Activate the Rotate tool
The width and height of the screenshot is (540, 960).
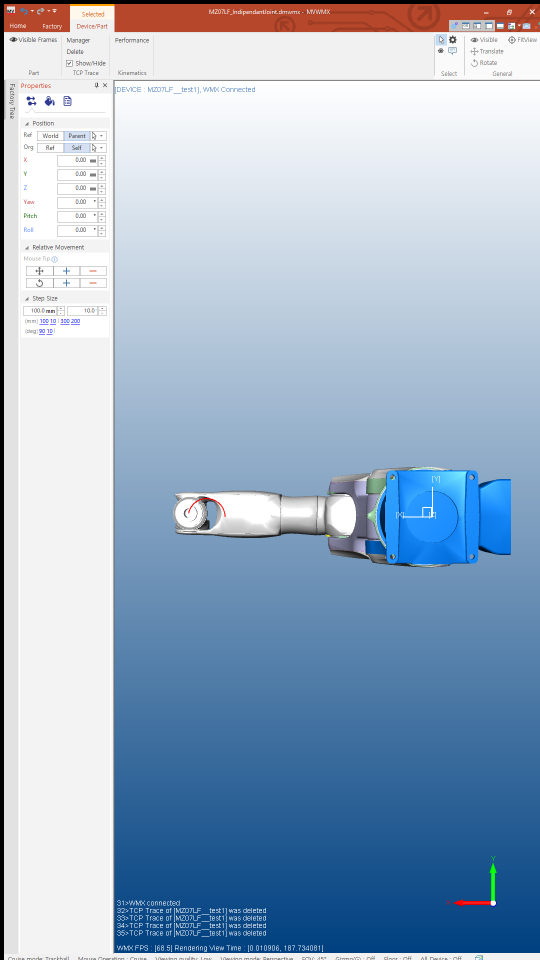(484, 62)
